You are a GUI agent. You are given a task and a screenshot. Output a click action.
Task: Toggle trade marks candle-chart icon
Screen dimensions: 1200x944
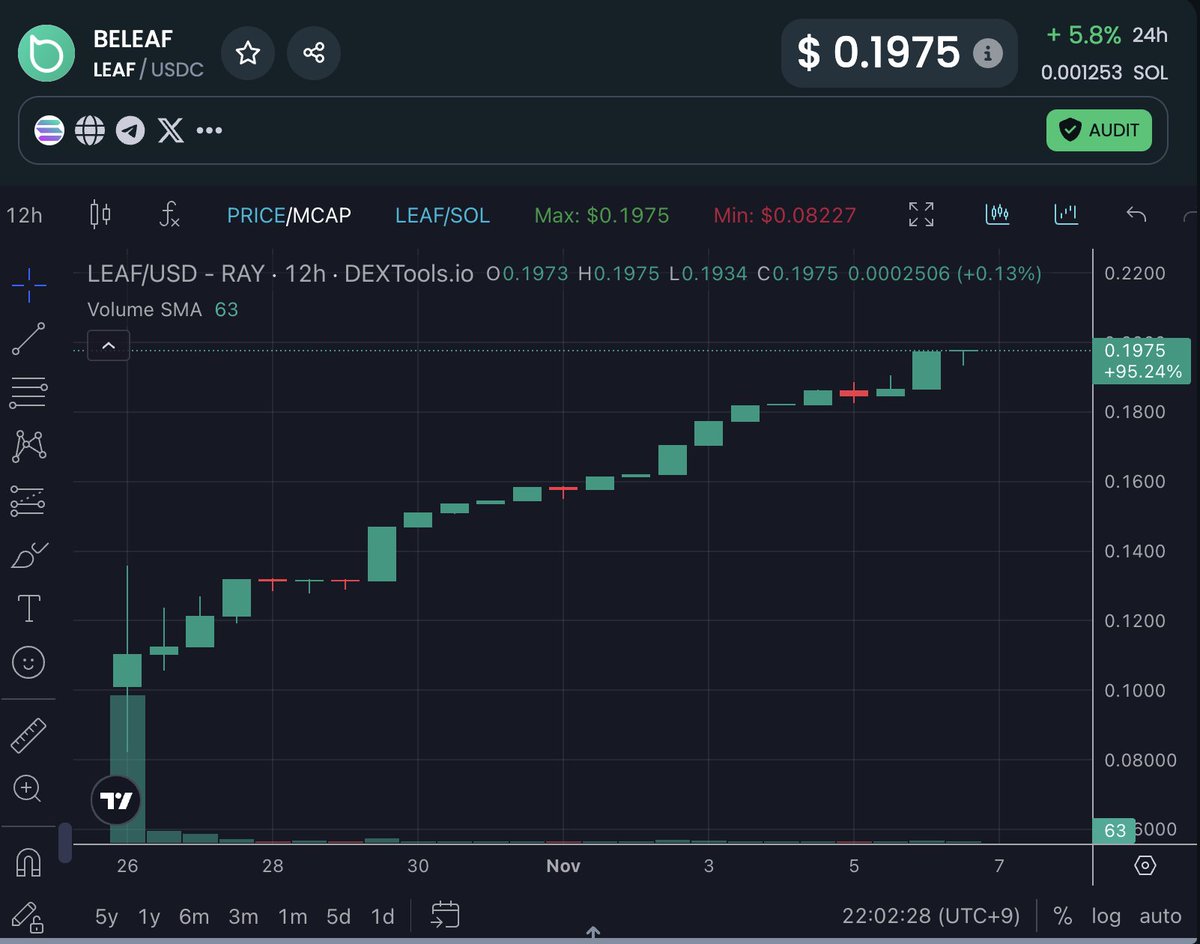click(x=998, y=213)
